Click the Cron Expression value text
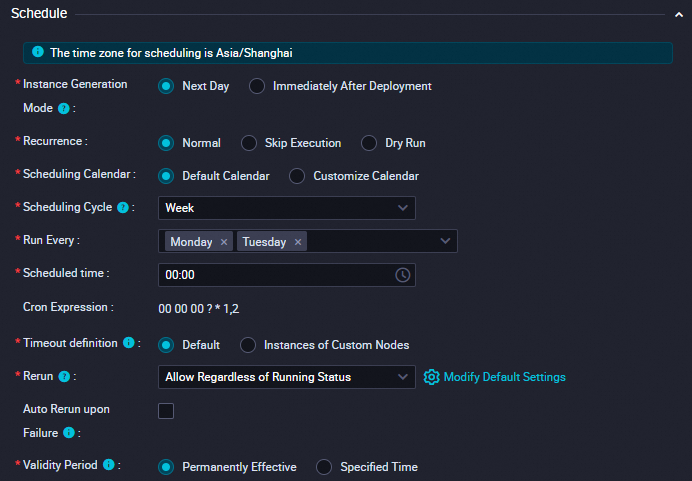The height and width of the screenshot is (481, 692). 199,308
